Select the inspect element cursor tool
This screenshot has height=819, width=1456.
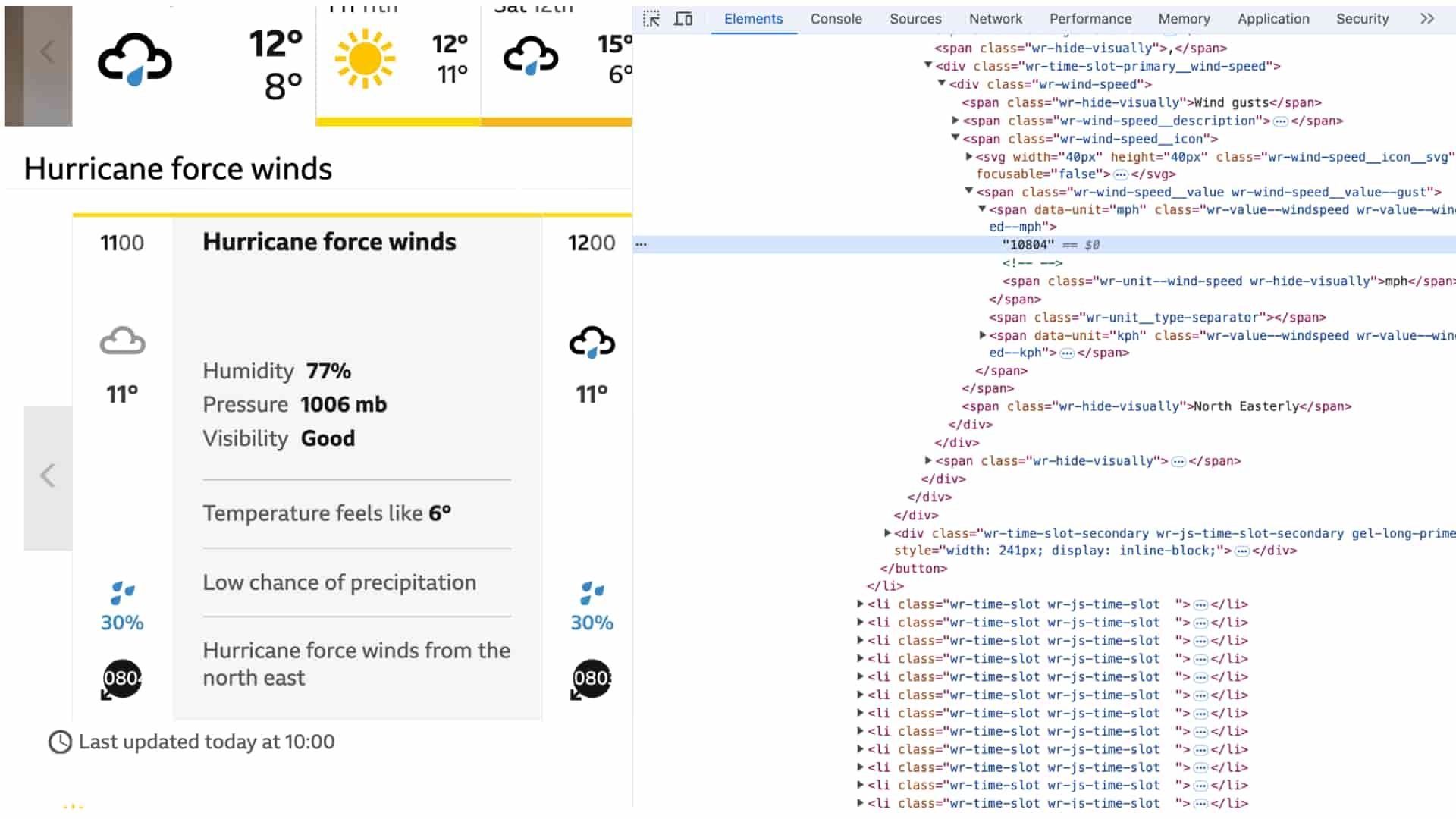[651, 19]
